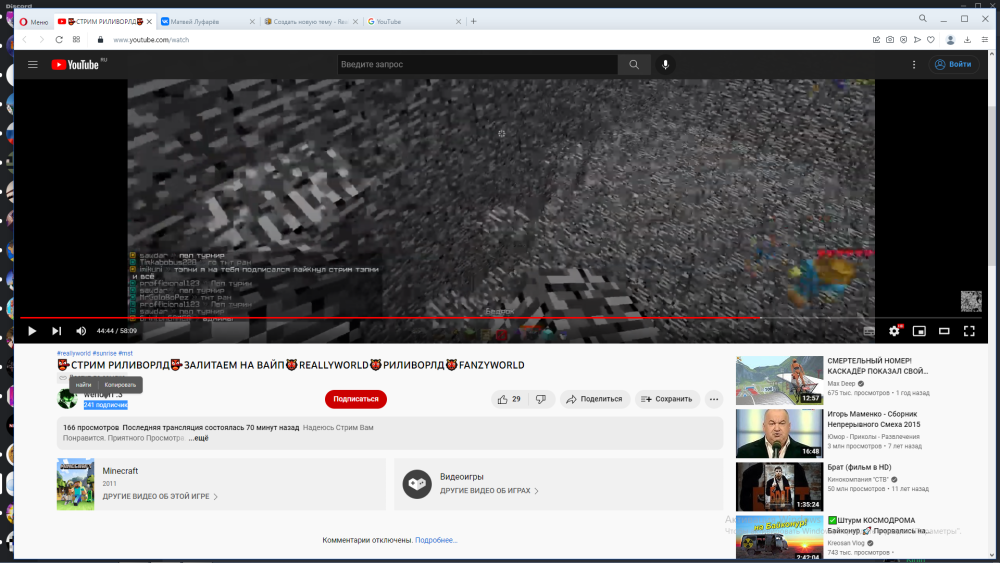Save the video with Сохранить

point(666,399)
